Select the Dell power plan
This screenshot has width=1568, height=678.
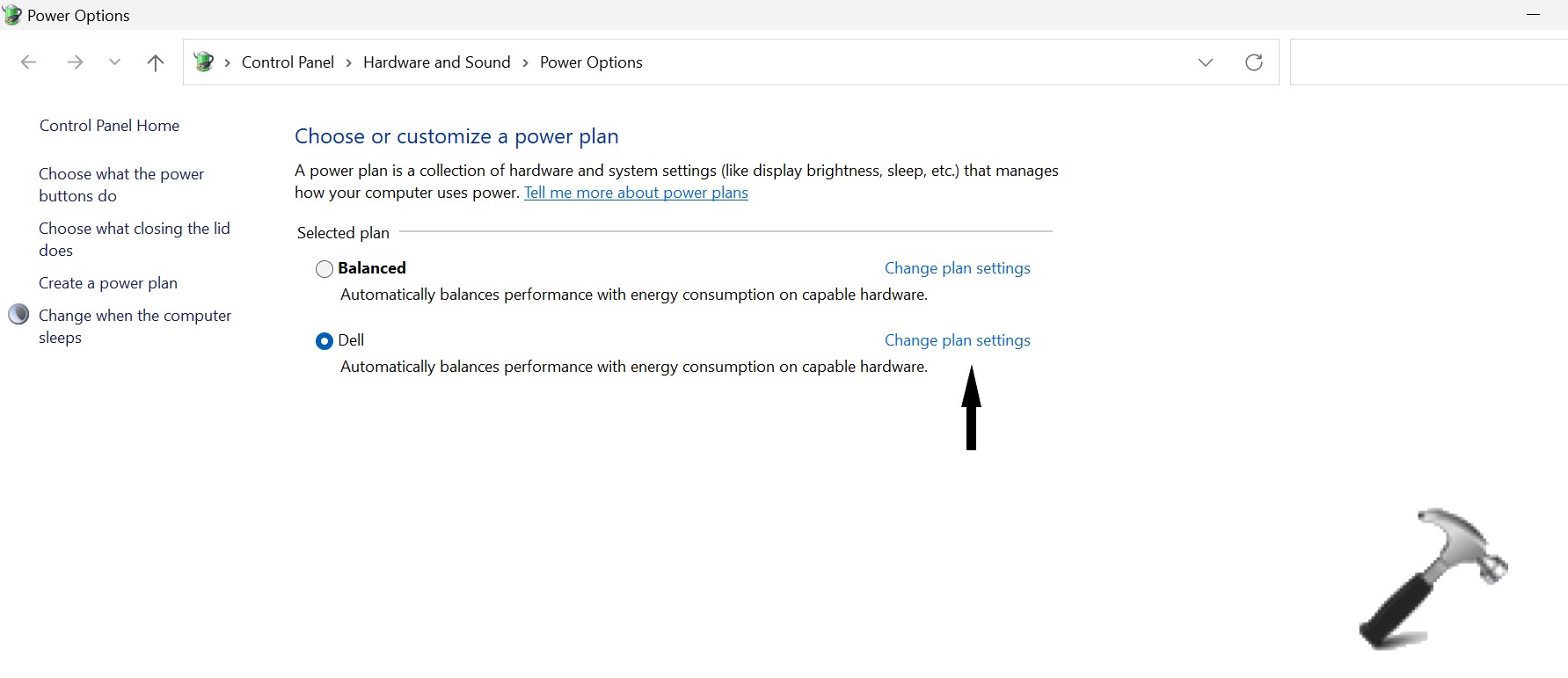[325, 341]
